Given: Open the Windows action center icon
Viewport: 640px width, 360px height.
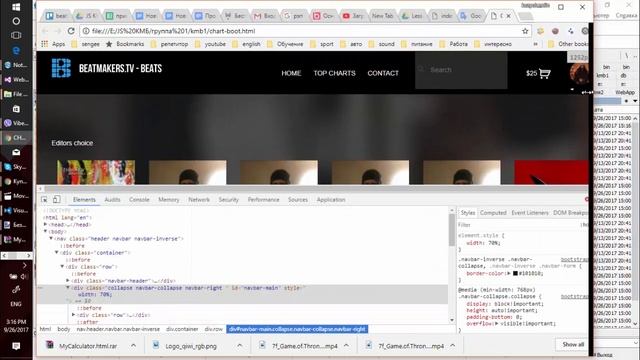Looking at the screenshot, I should [x=16, y=346].
